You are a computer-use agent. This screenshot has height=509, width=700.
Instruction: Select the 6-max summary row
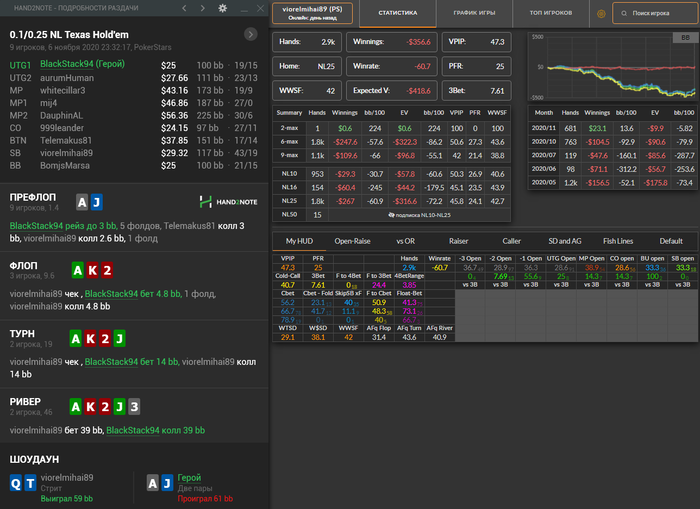[x=392, y=142]
